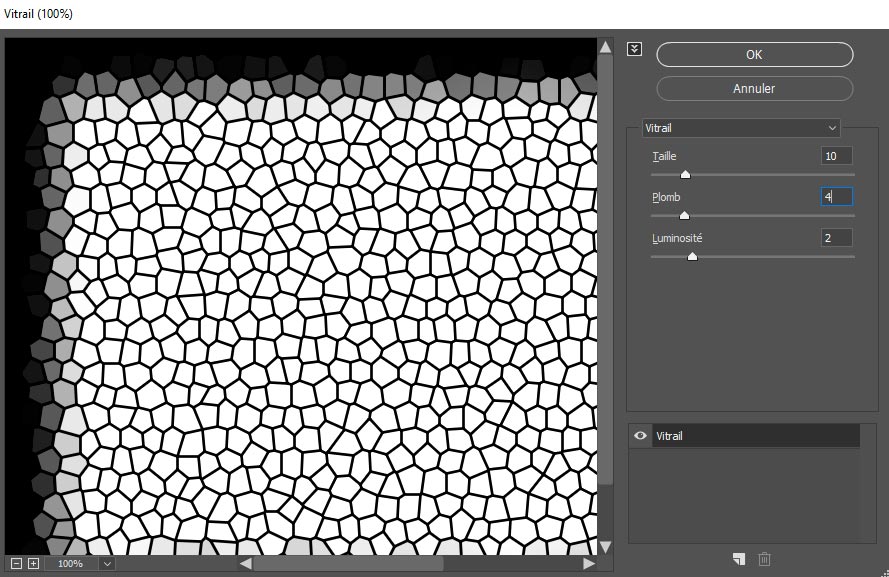Screen dimensions: 889x577
Task: Click the Taille value field
Action: click(836, 156)
